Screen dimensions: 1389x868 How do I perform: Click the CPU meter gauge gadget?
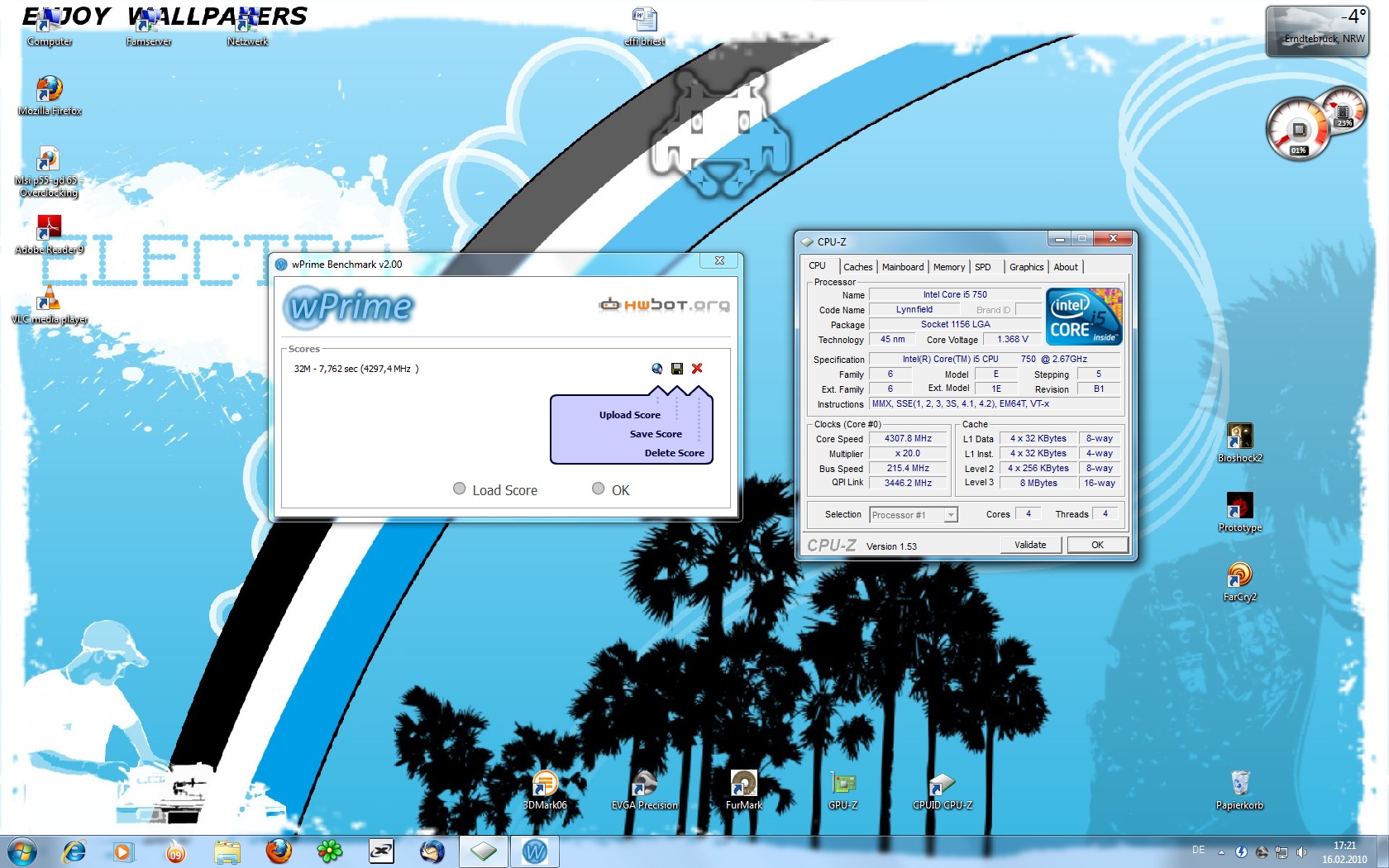click(1298, 129)
